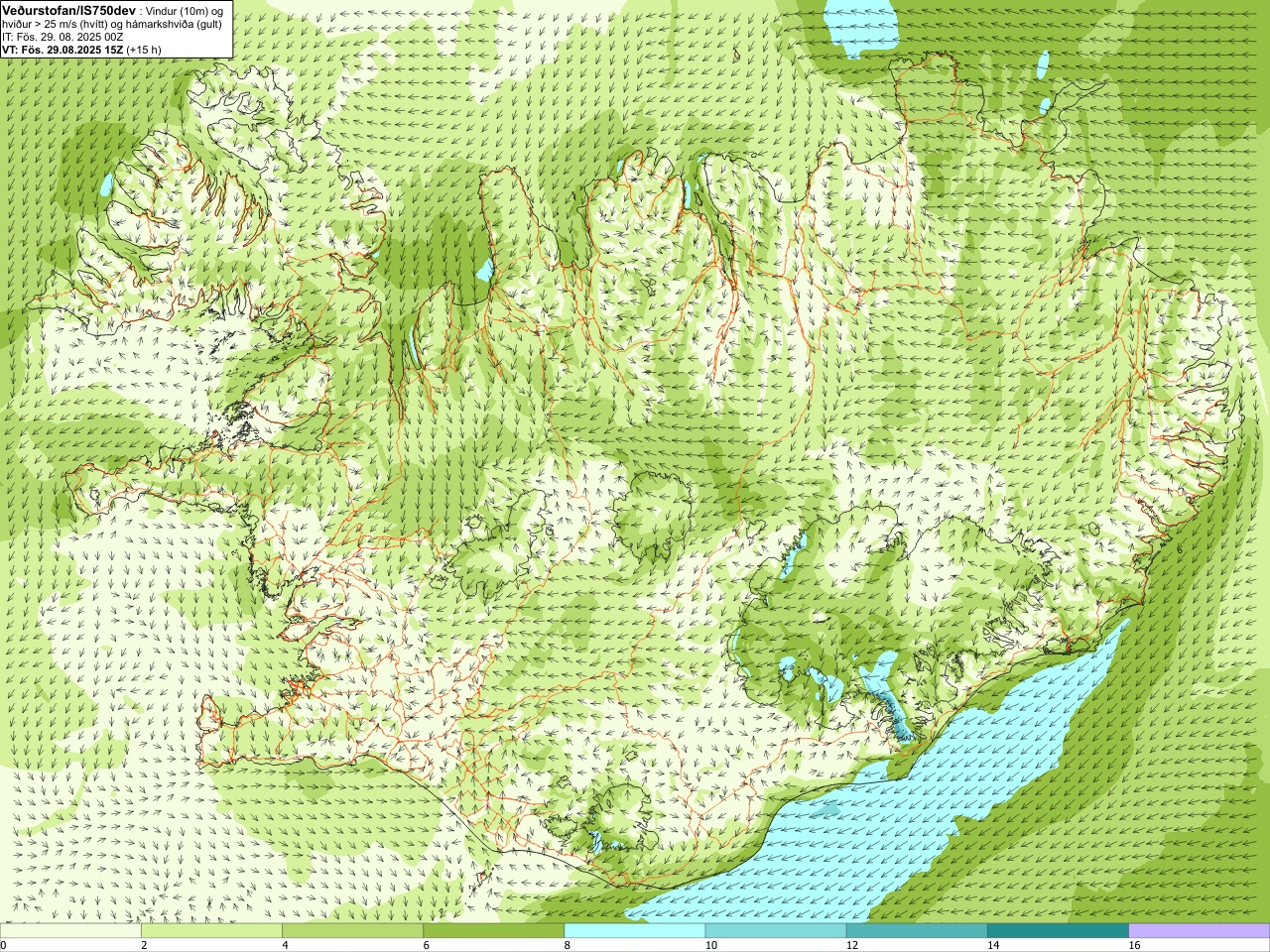Image resolution: width=1270 pixels, height=952 pixels.
Task: Click the 2–4 m/s light green legend swatch
Action: pyautogui.click(x=211, y=931)
